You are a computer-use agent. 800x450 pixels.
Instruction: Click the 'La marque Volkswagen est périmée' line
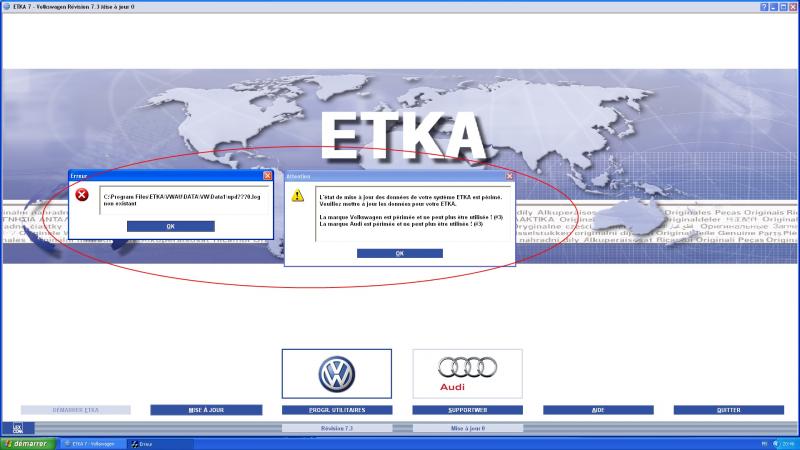tap(411, 217)
